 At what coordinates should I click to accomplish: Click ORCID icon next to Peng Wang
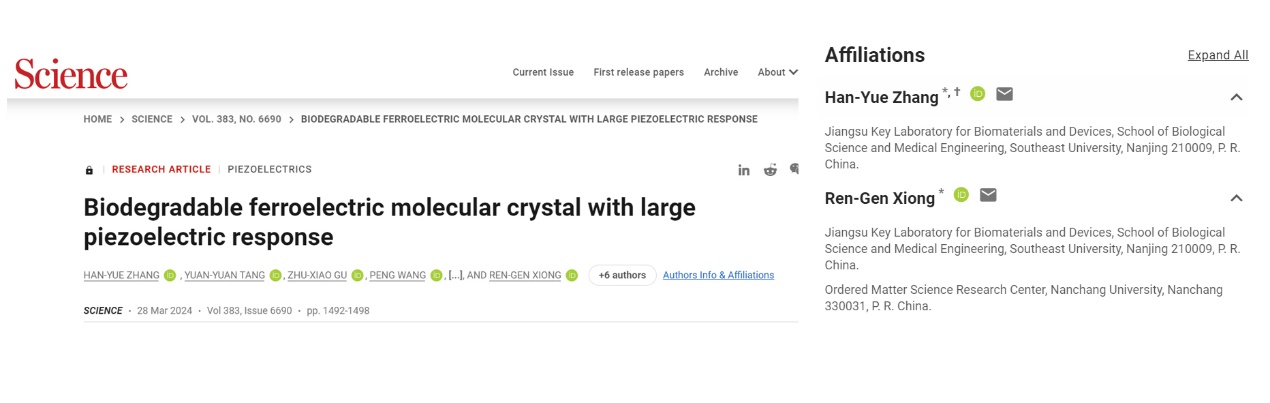437,275
